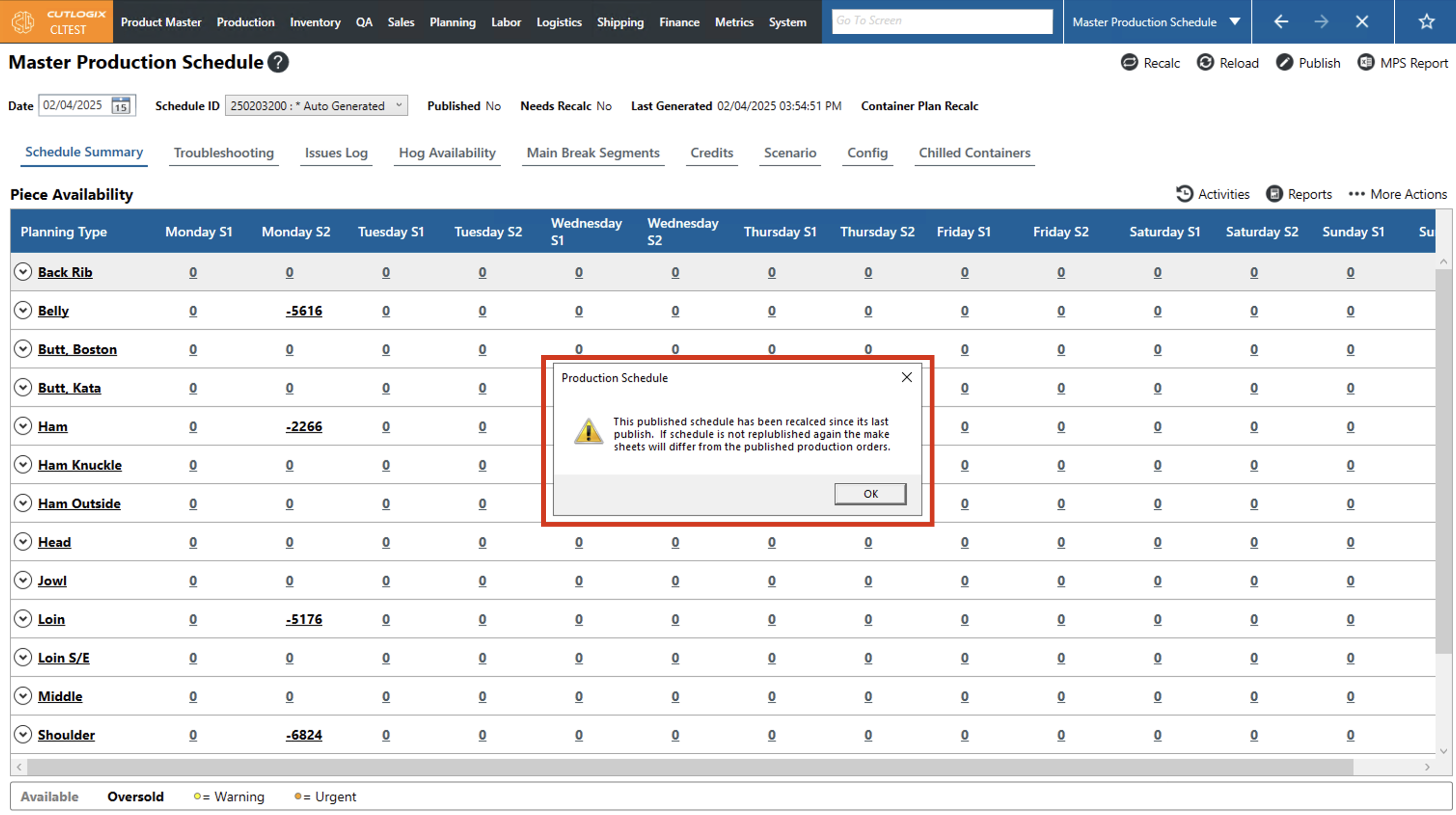Click the favorites star icon
Viewport: 1456px width, 815px height.
1426,22
